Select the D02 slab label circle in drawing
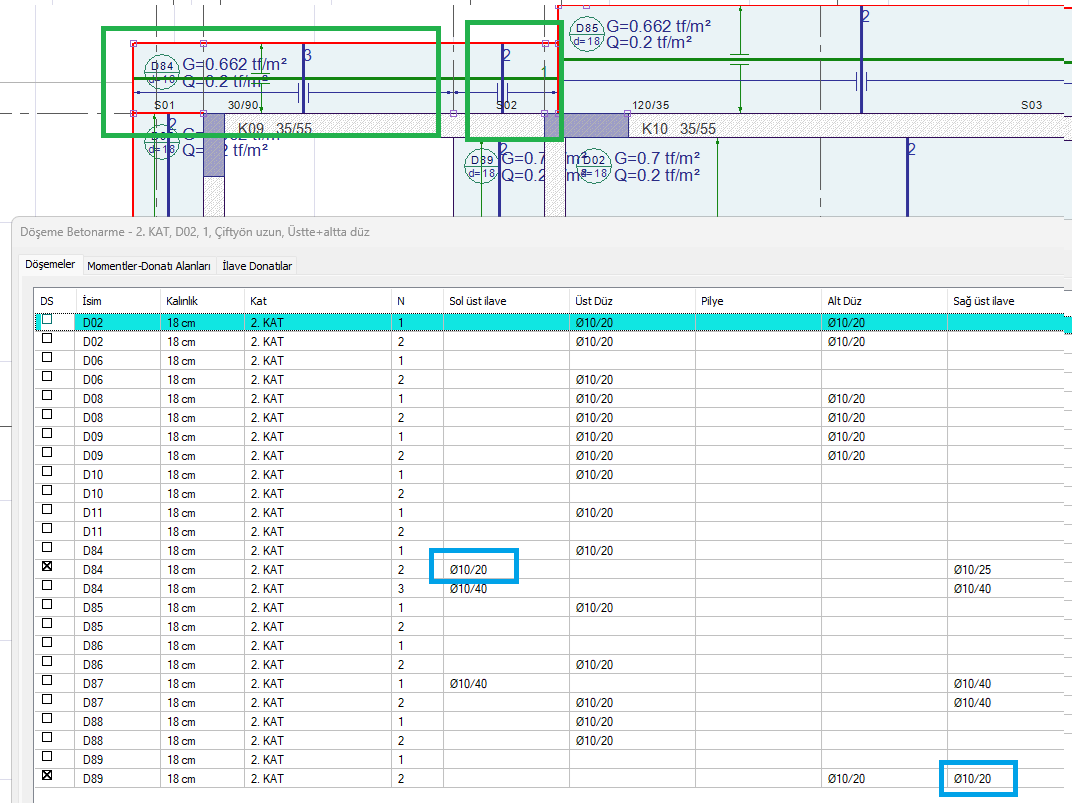 pos(594,166)
